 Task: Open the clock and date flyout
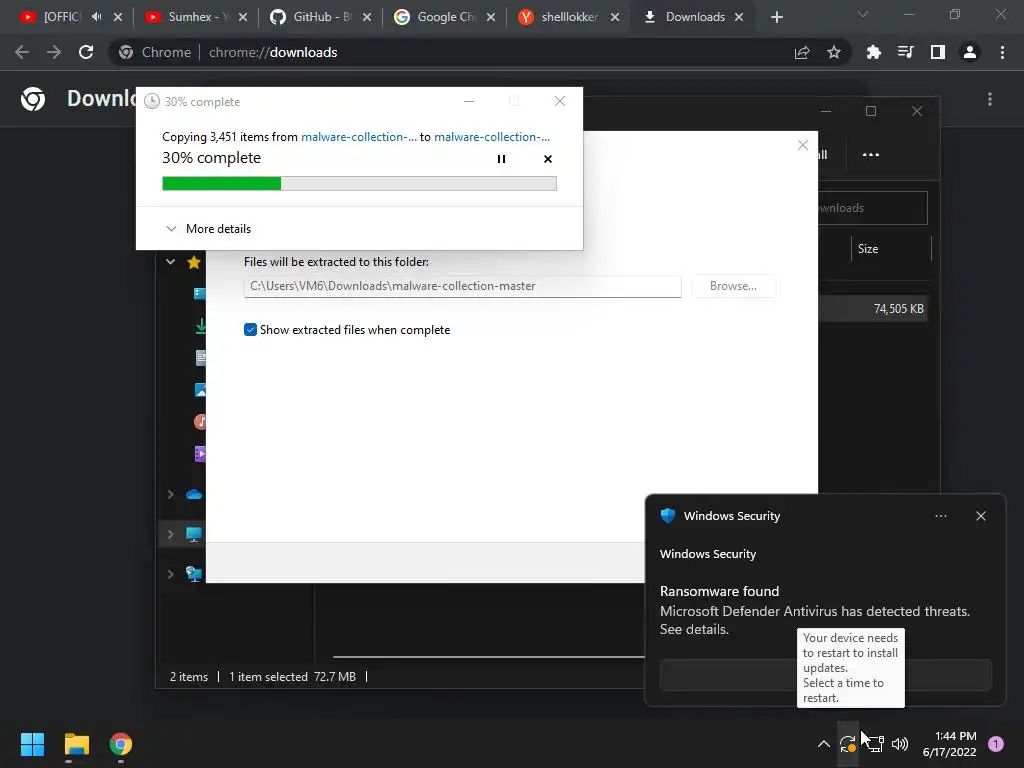click(x=950, y=744)
